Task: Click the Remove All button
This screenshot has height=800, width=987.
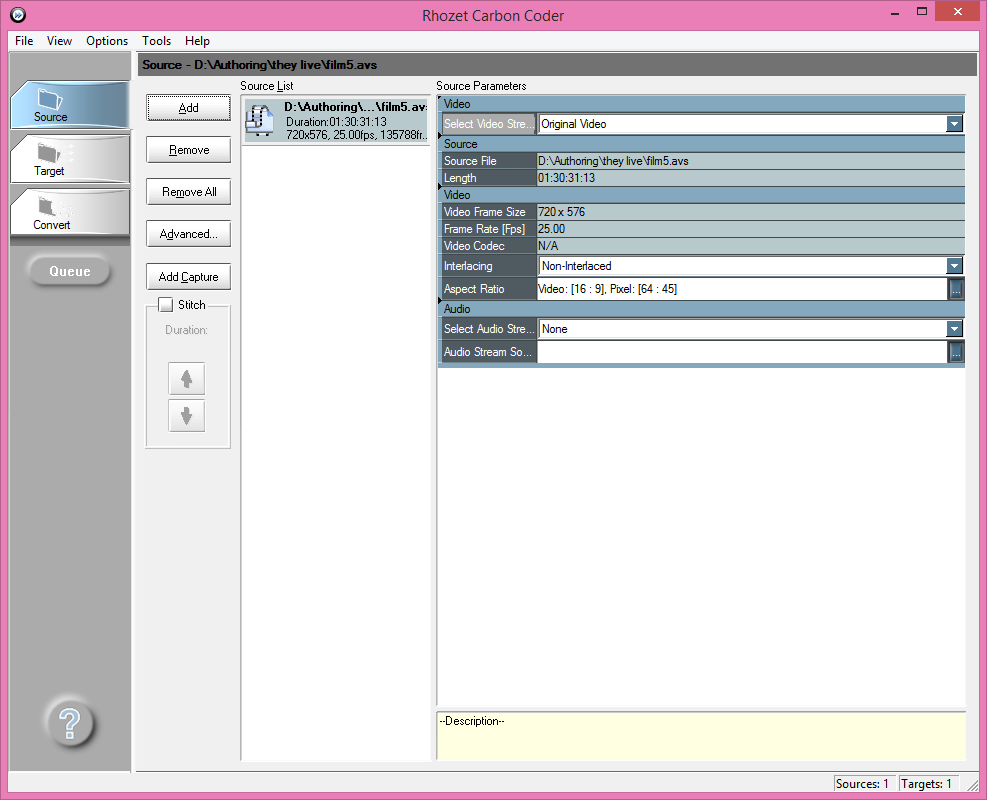Action: point(188,192)
